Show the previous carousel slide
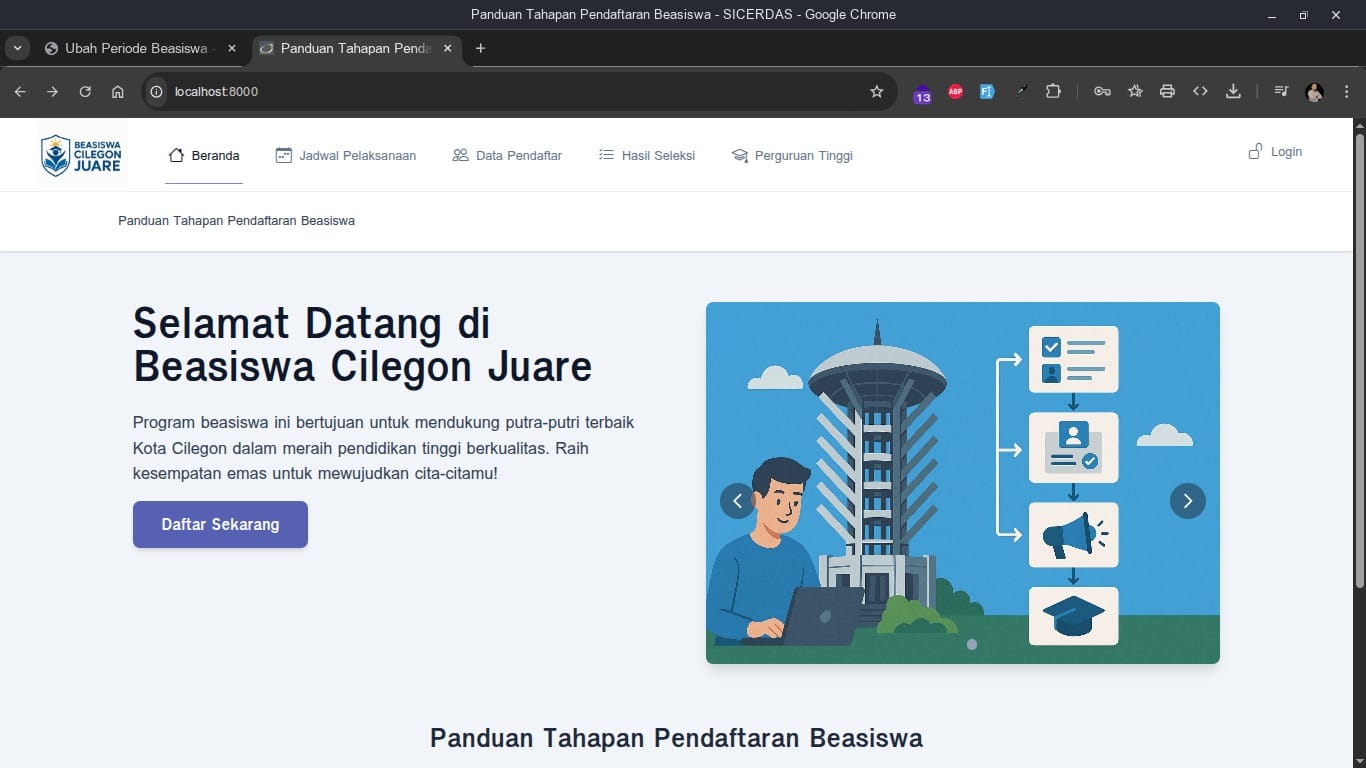Image resolution: width=1366 pixels, height=768 pixels. click(738, 501)
